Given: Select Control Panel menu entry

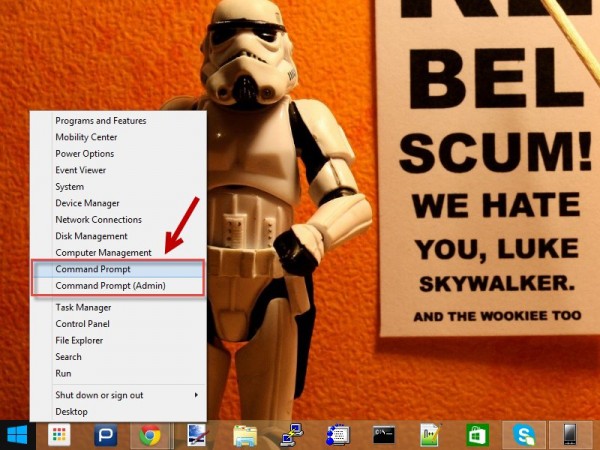Looking at the screenshot, I should tap(82, 324).
